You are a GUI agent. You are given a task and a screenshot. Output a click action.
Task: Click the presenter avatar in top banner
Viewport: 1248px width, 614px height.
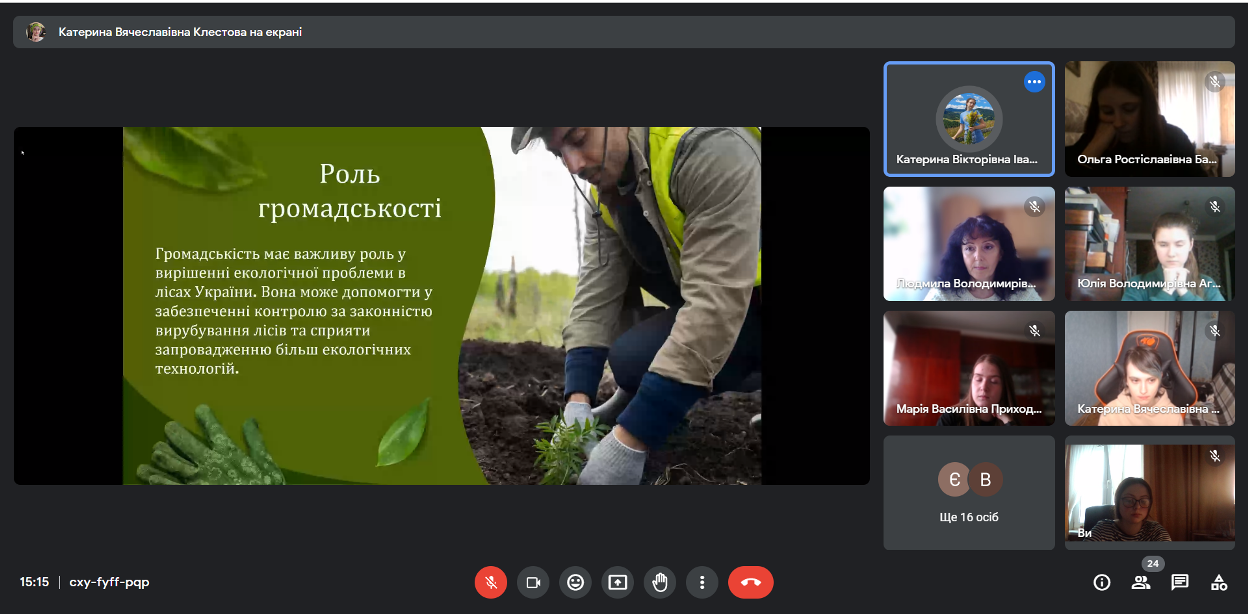[36, 32]
